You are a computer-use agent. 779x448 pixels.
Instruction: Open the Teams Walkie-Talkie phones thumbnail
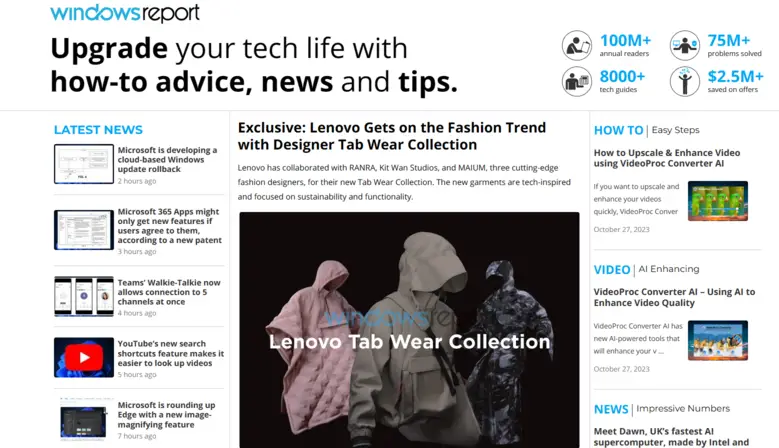[x=84, y=297]
